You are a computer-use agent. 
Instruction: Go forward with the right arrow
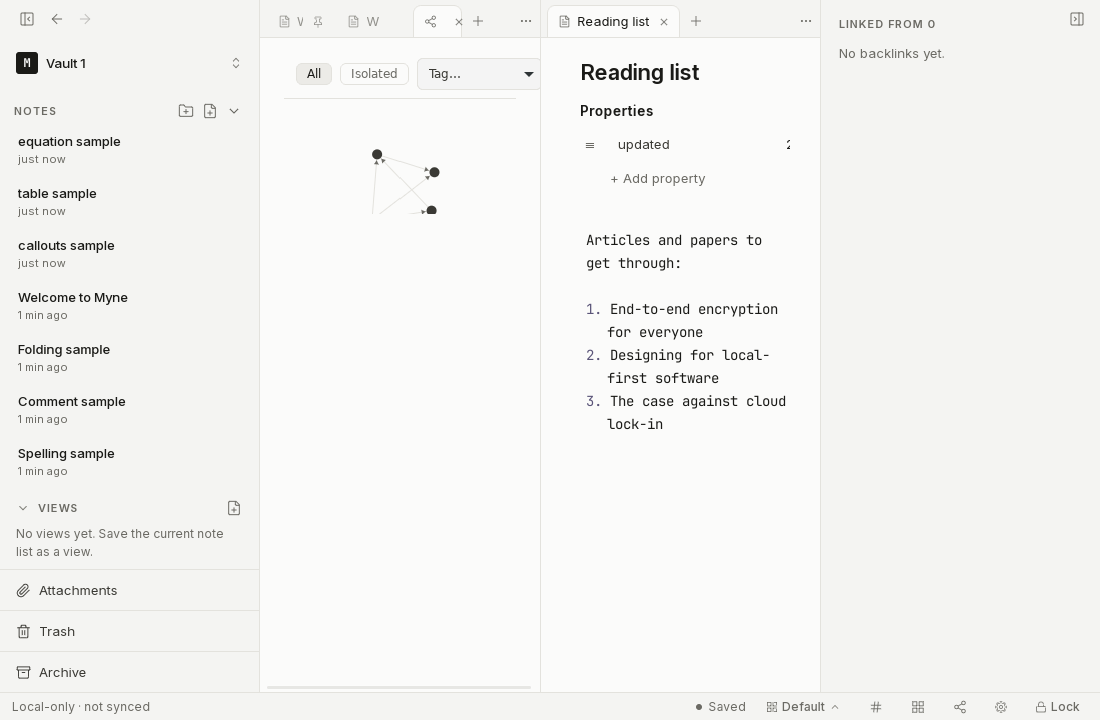(x=85, y=19)
